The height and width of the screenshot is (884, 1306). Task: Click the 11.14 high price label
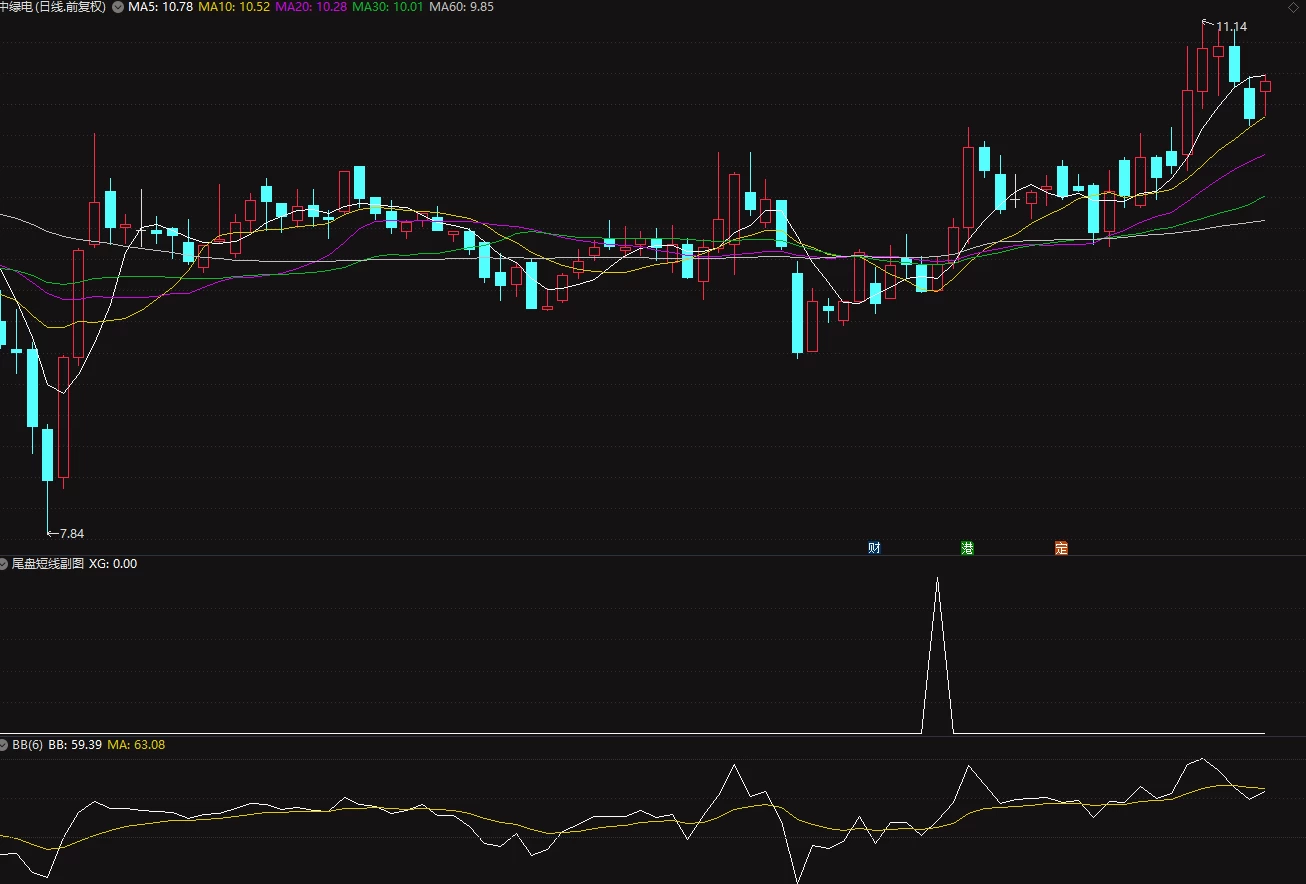pyautogui.click(x=1231, y=27)
